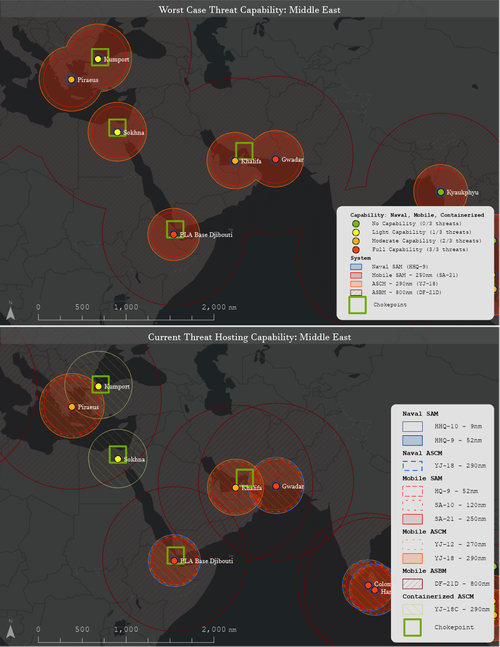
Task: Click the Mobile SAM (SA-21) swatch in top legend
Action: [356, 275]
